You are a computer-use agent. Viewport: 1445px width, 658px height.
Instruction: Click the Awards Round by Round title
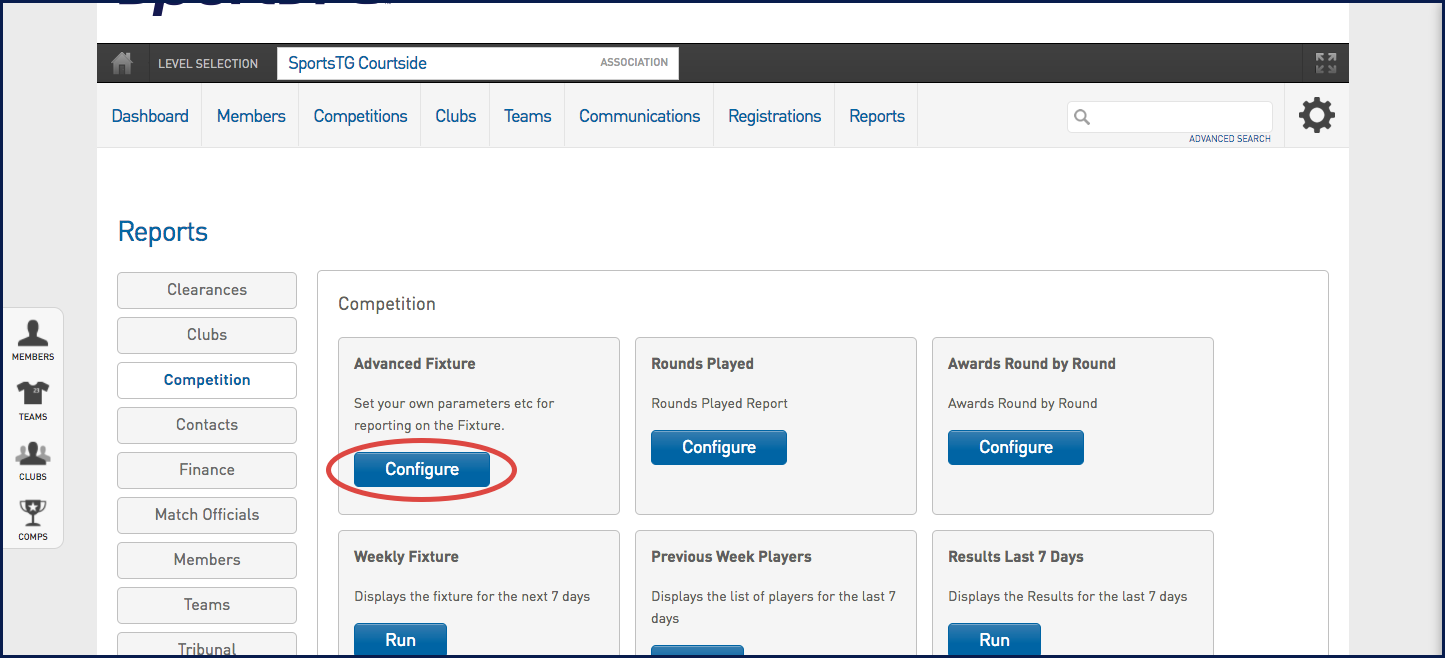1032,364
